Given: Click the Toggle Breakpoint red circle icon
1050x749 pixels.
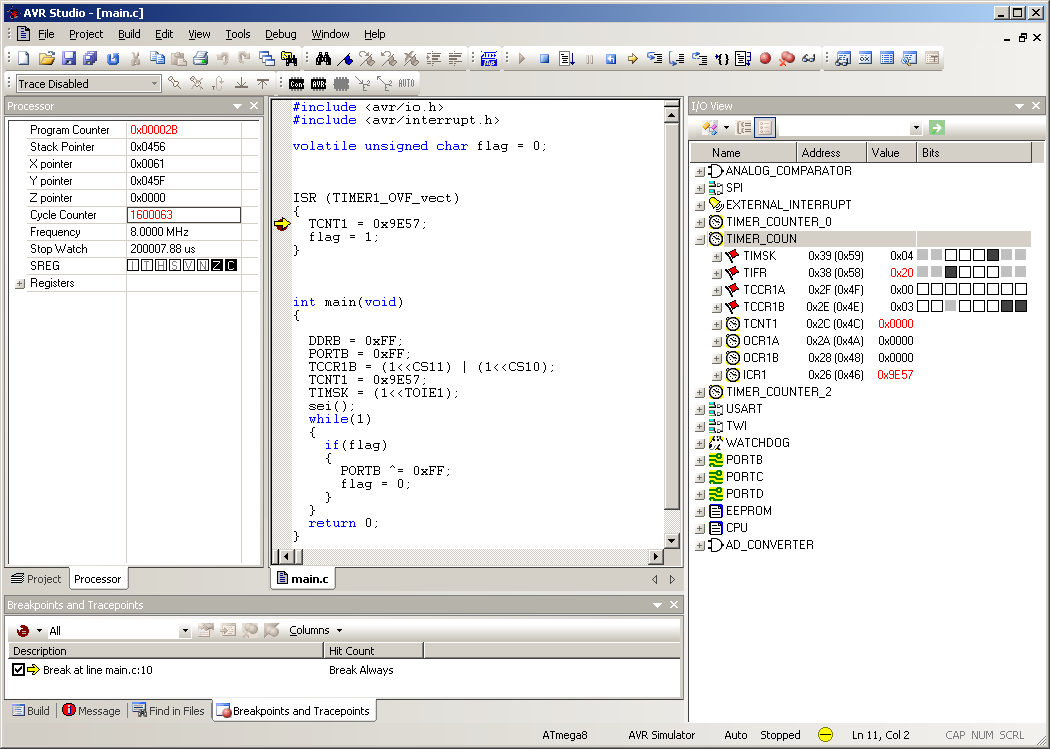Looking at the screenshot, I should (x=765, y=59).
